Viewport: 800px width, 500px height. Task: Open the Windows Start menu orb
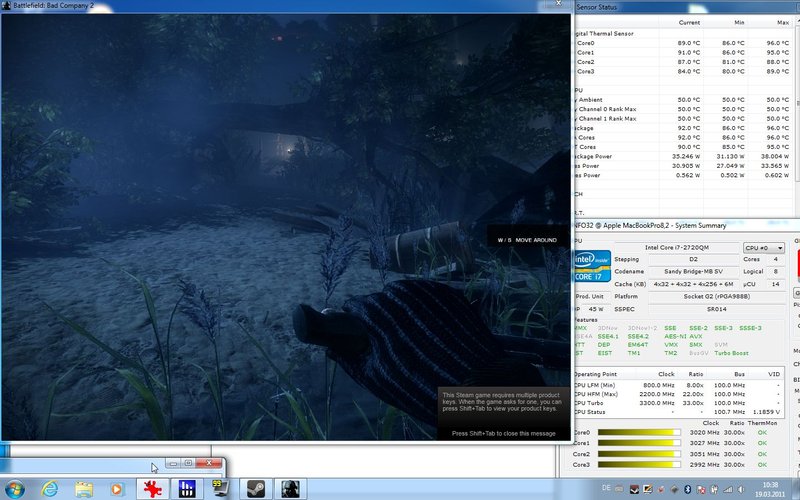point(14,489)
